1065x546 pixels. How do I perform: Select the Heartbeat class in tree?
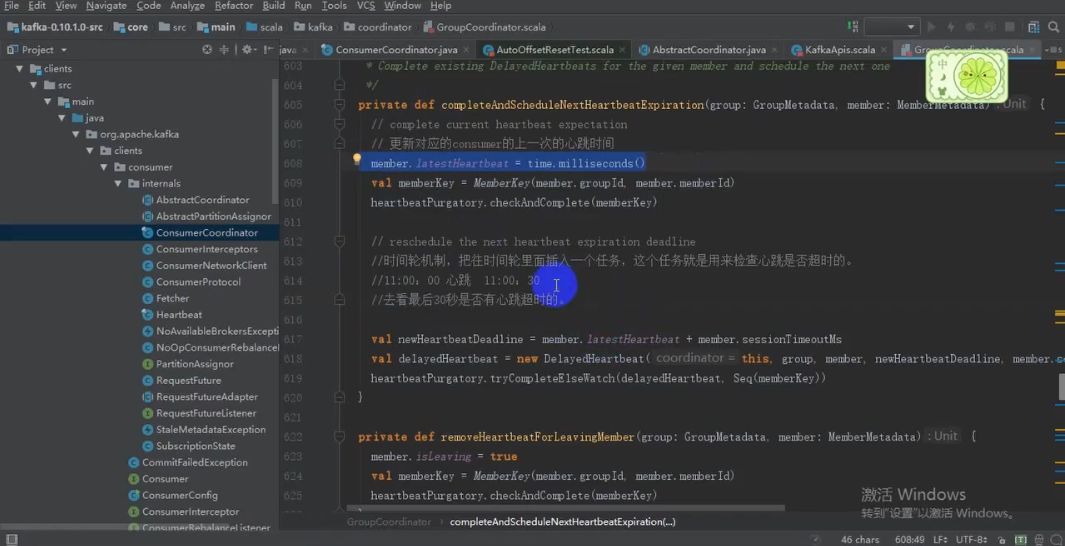pos(179,314)
